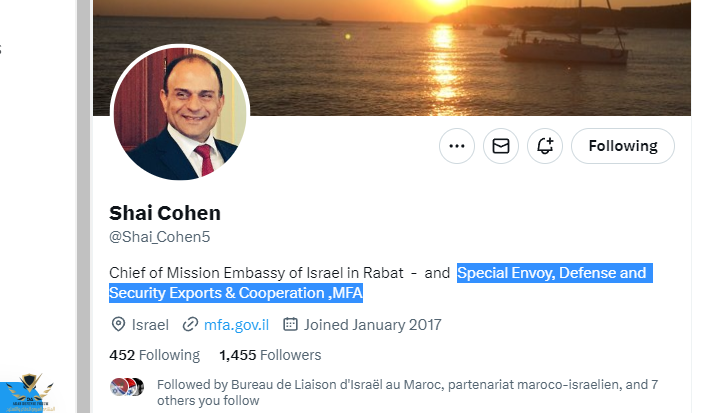Screen dimensions: 705x413
Task: Click the "Joined January 2017" text
Action: (373, 325)
